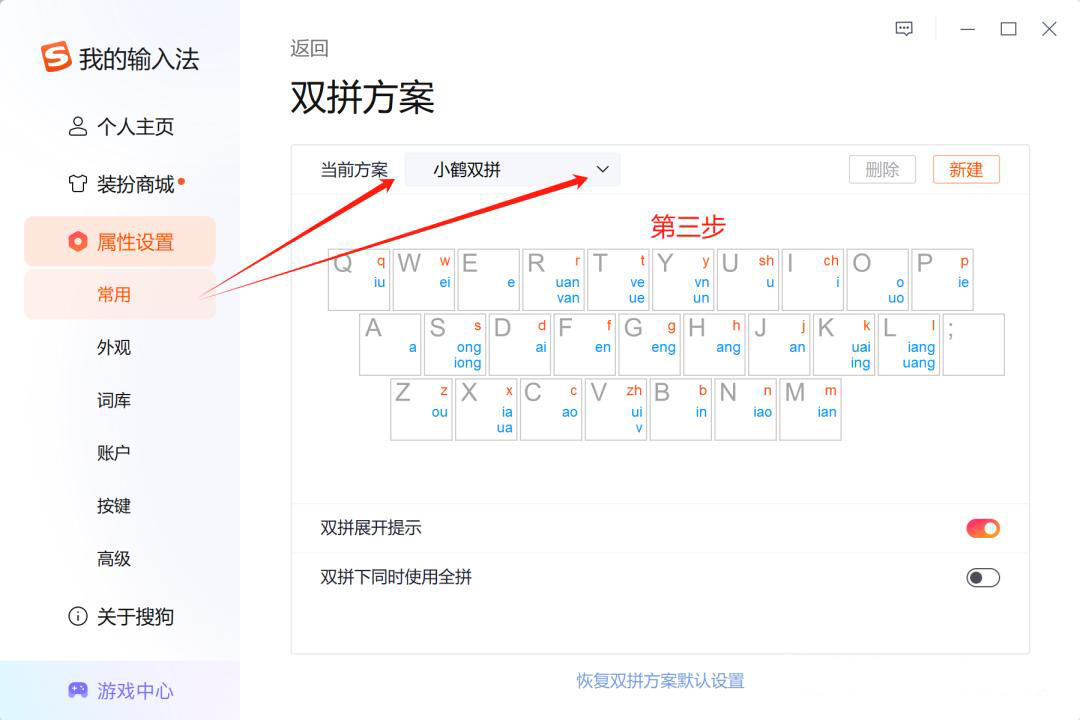Image resolution: width=1080 pixels, height=720 pixels.
Task: Click the semicolon key on keyboard layout
Action: click(x=973, y=344)
